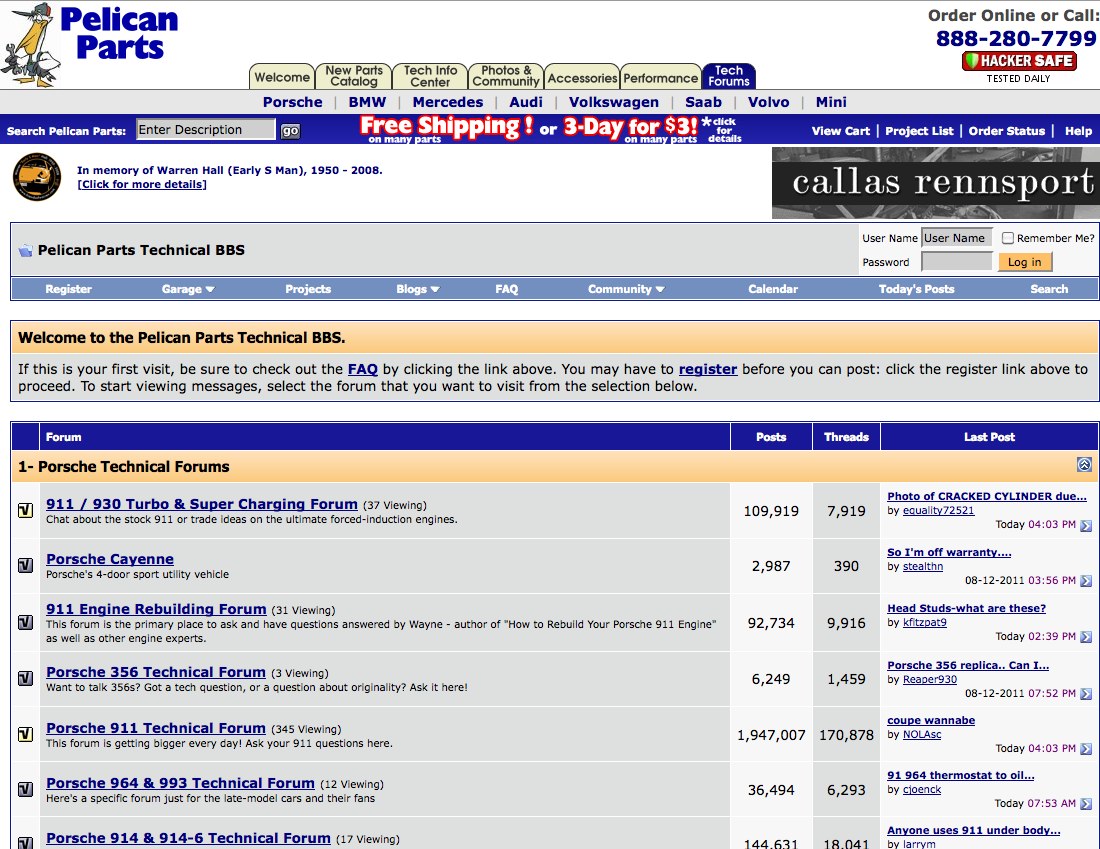
Task: Click the callas rennsport banner ad
Action: tap(935, 183)
